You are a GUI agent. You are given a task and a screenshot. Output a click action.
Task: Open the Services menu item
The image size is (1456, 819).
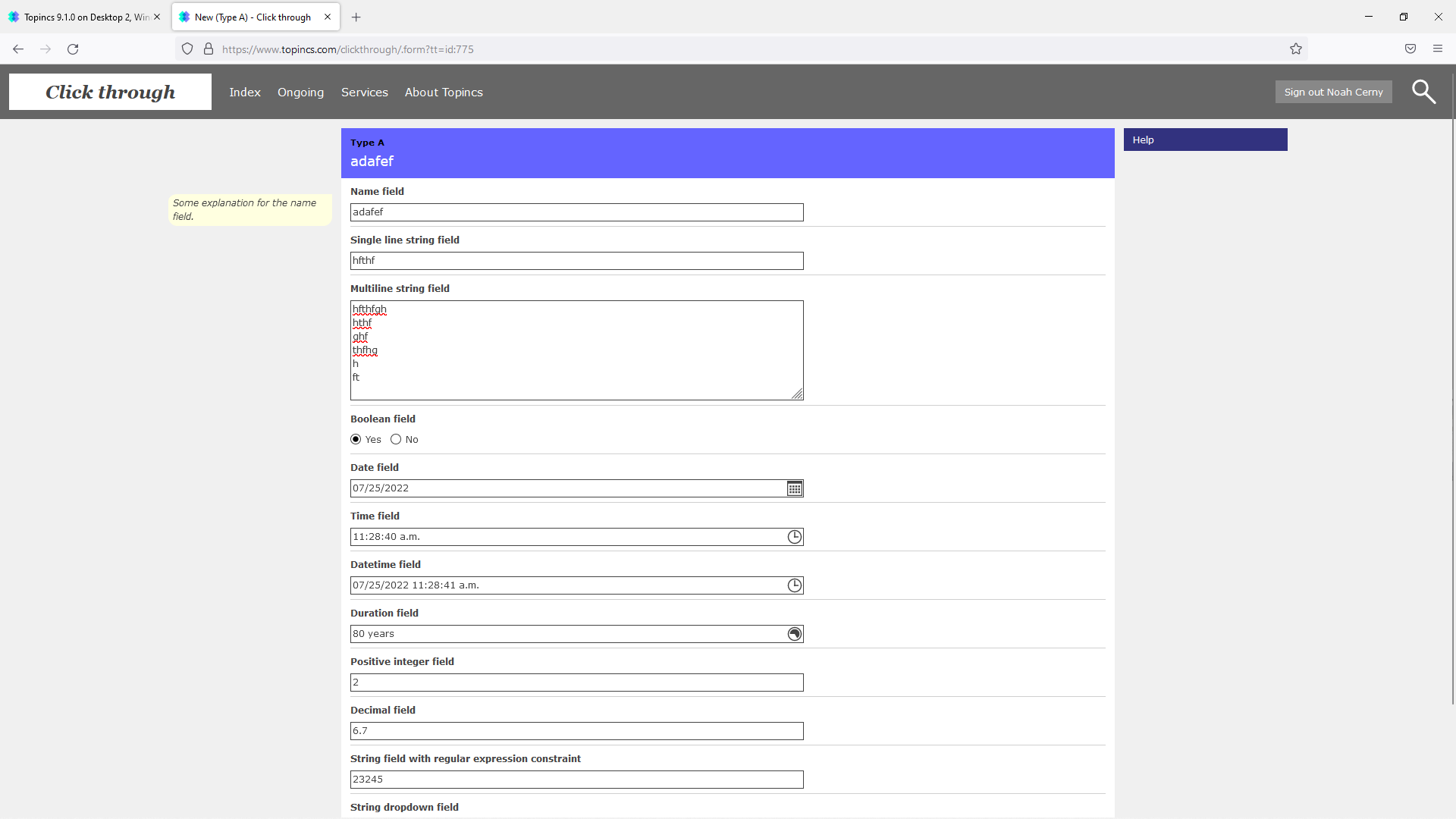click(x=364, y=92)
